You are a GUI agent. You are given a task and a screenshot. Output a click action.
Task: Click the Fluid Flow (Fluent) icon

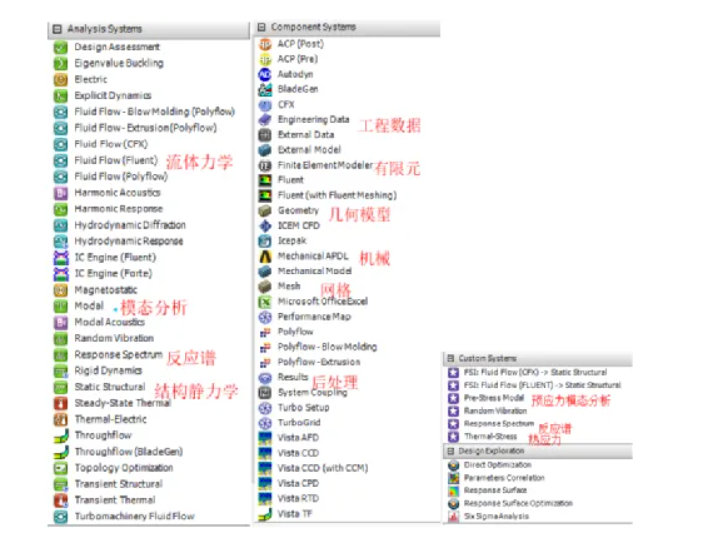point(61,161)
